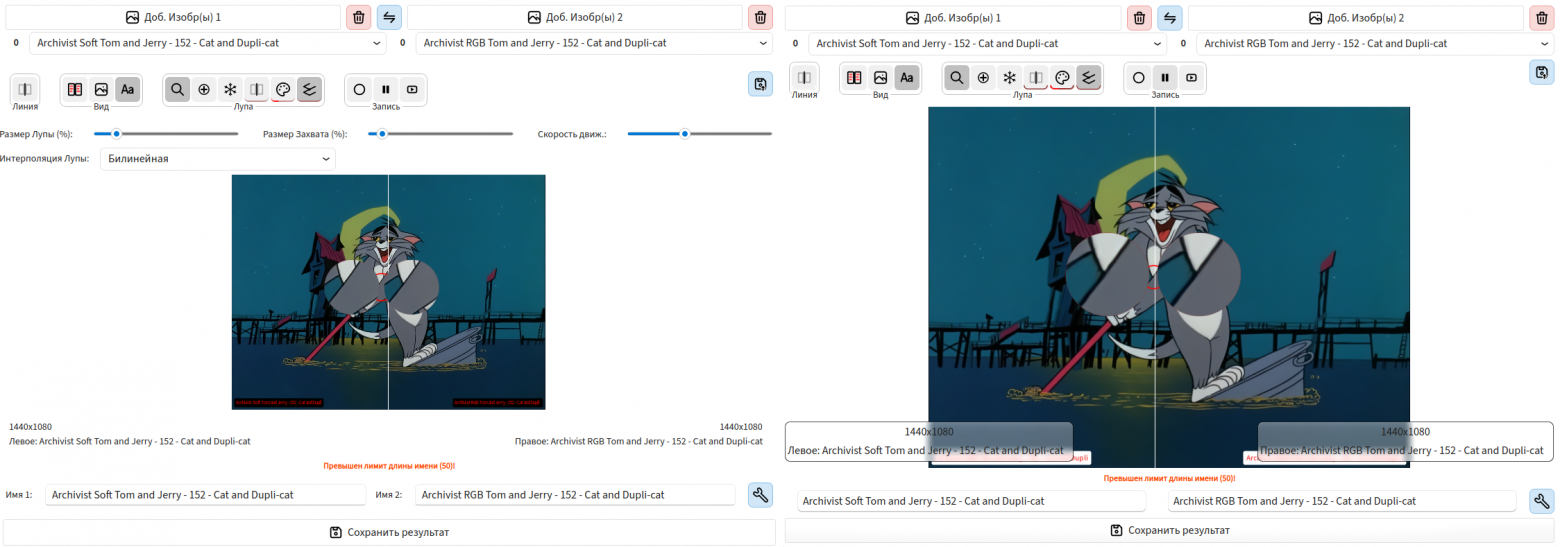Image resolution: width=1560 pixels, height=547 pixels.
Task: Open the palette color icon in slider-settings window
Action: coord(283,89)
